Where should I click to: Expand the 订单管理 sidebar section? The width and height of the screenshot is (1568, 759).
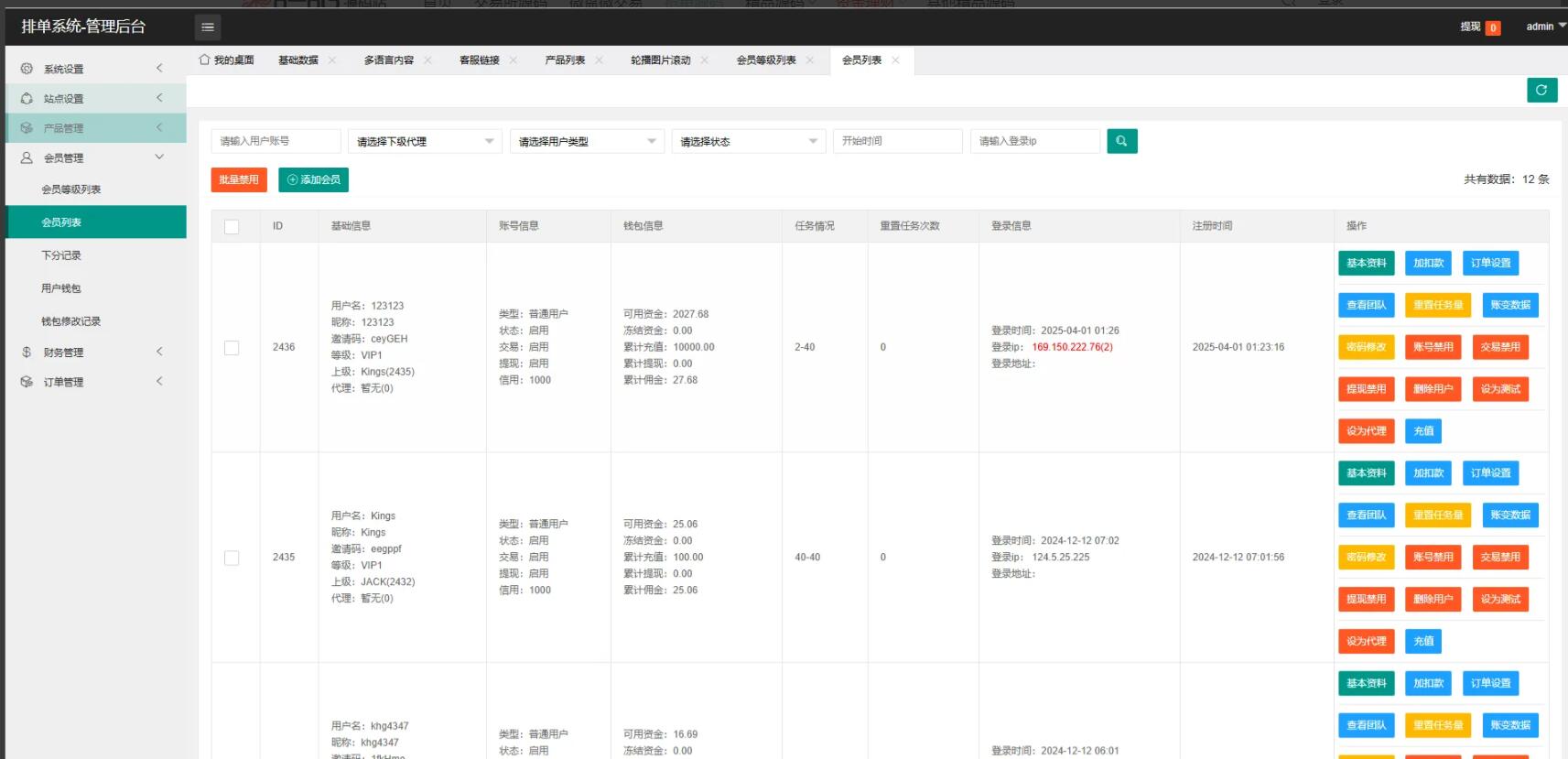click(64, 382)
